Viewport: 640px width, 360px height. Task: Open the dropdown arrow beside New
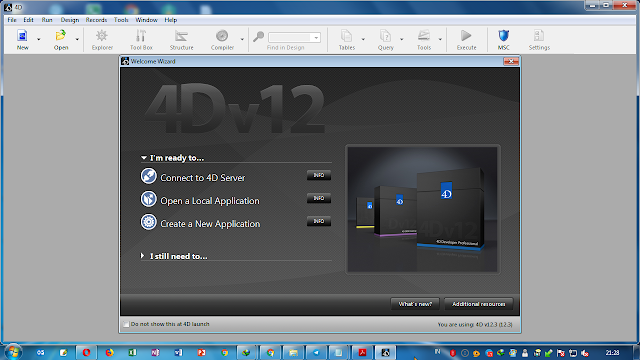[x=39, y=39]
